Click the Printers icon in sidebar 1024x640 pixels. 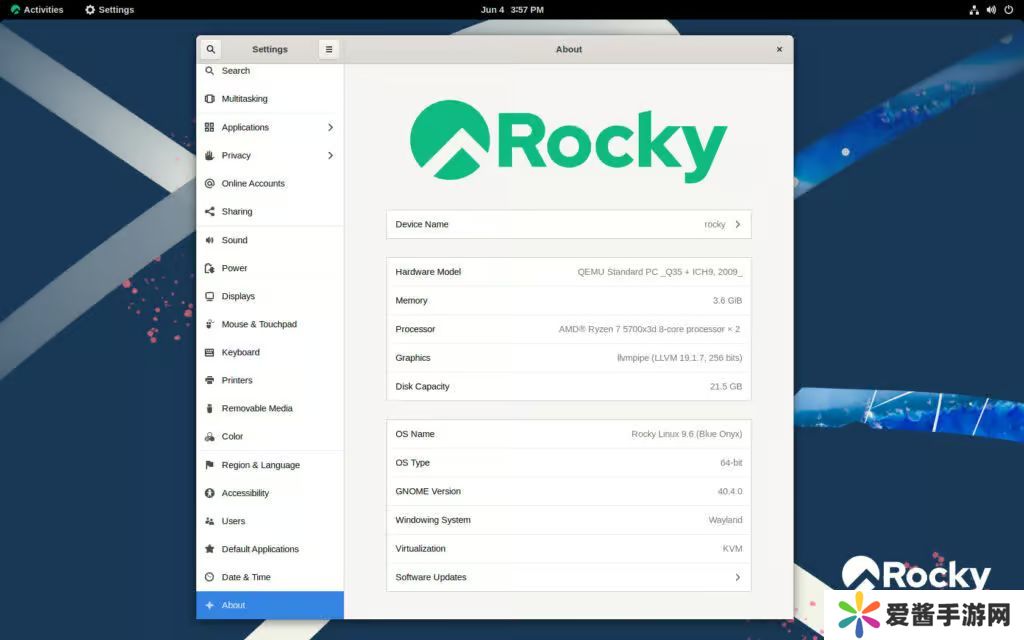coord(210,380)
